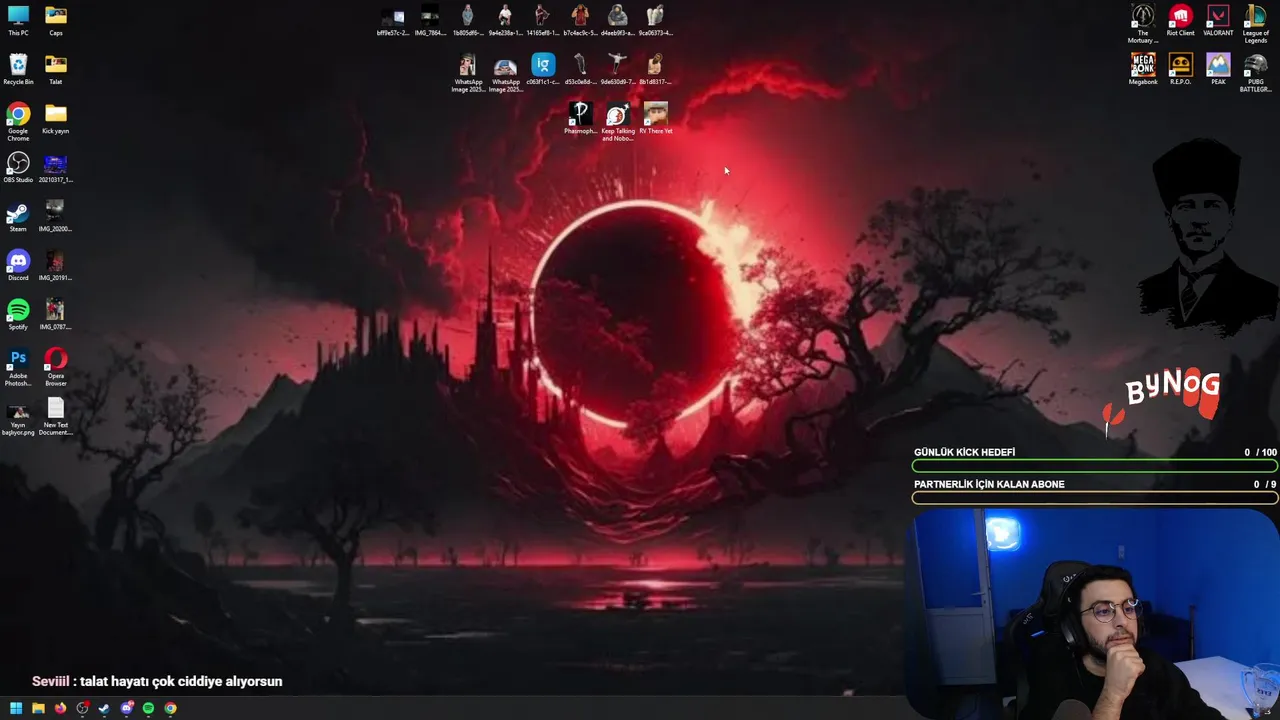1280x720 pixels.
Task: Switch to Discord in the taskbar
Action: pyautogui.click(x=127, y=708)
